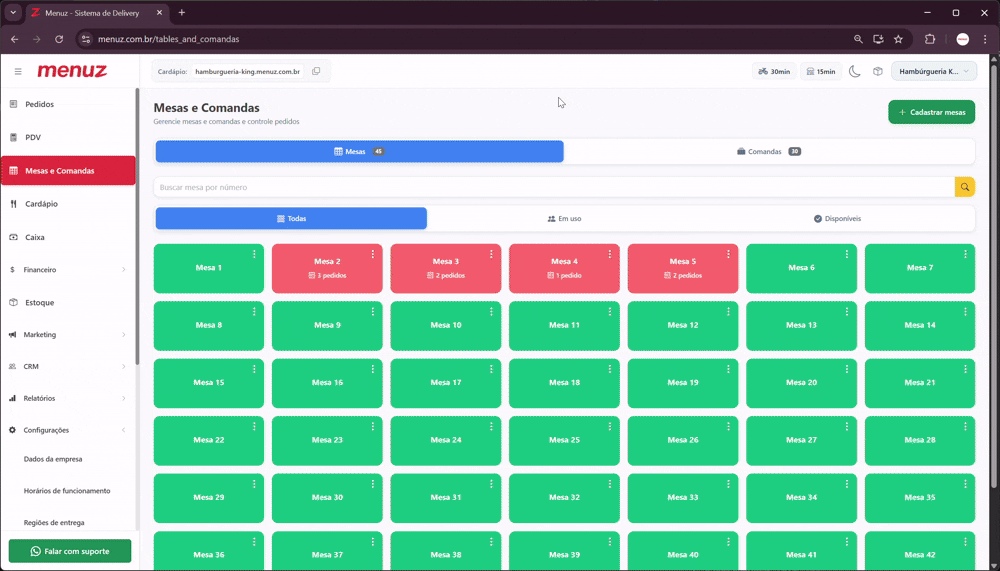Open the Chrome profile avatar
1000x571 pixels.
[x=963, y=39]
